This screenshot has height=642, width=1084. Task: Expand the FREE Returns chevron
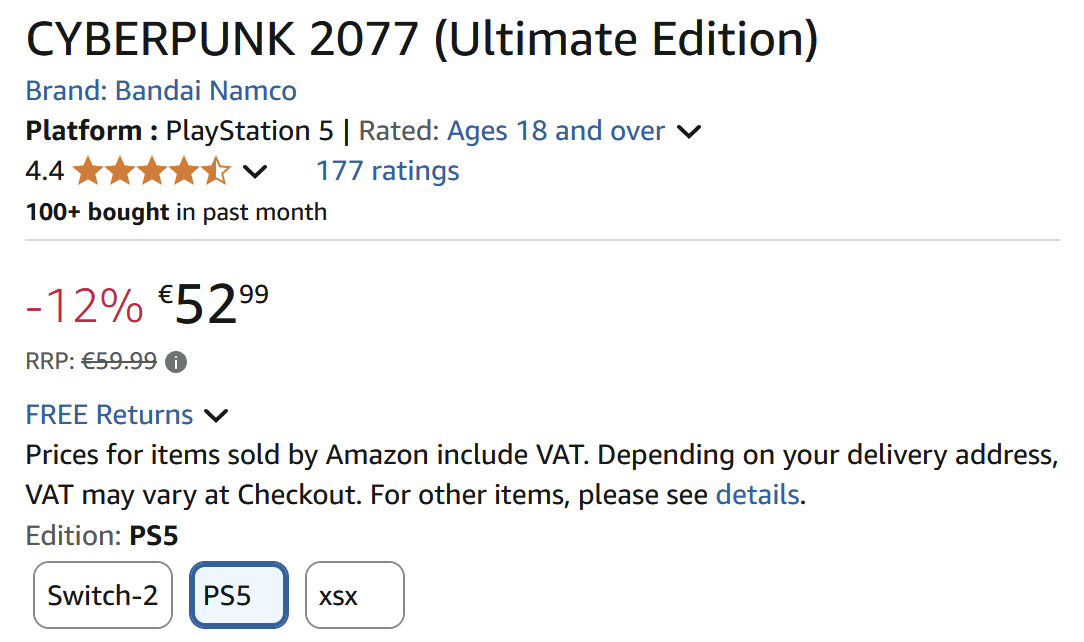(216, 415)
